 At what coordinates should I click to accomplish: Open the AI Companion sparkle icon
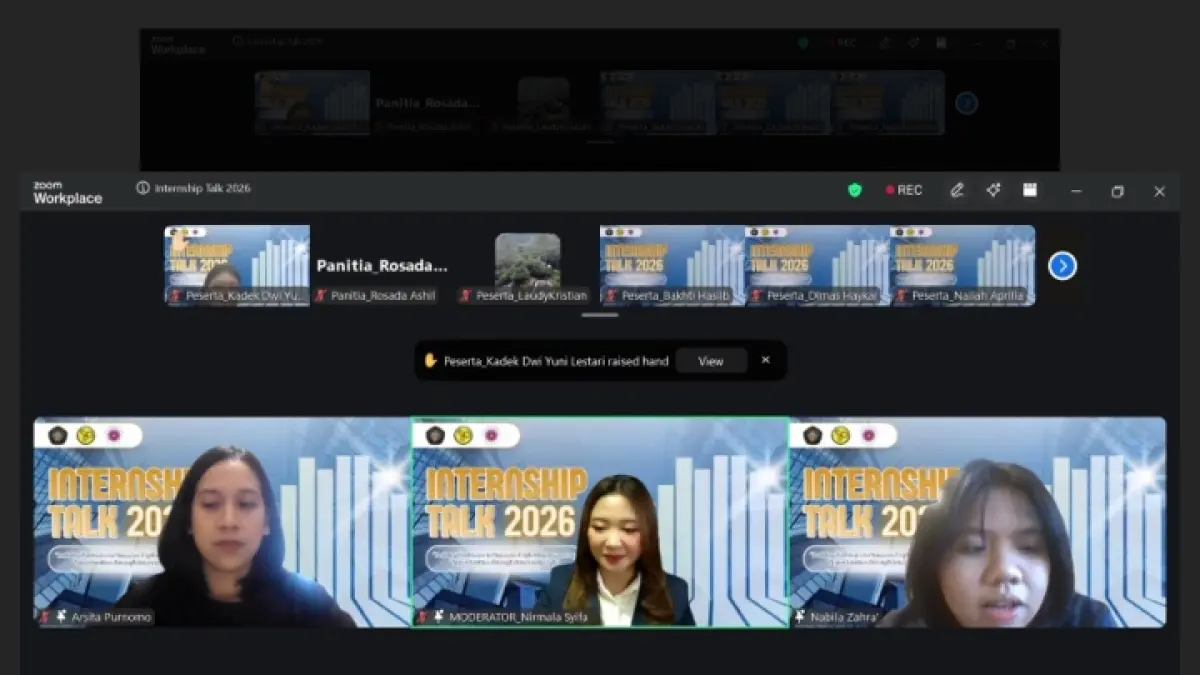(993, 190)
